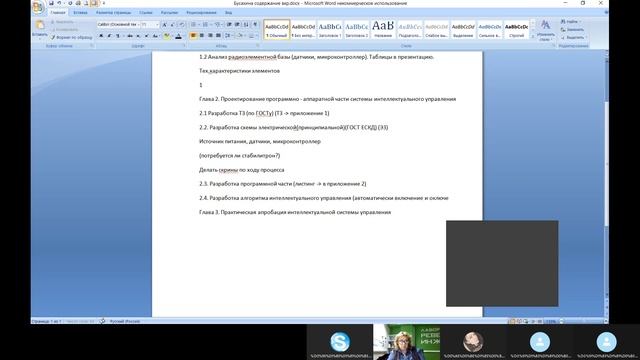Apply the Normal (Обычный) style
Image resolution: width=640 pixels, height=360 pixels.
(277, 29)
